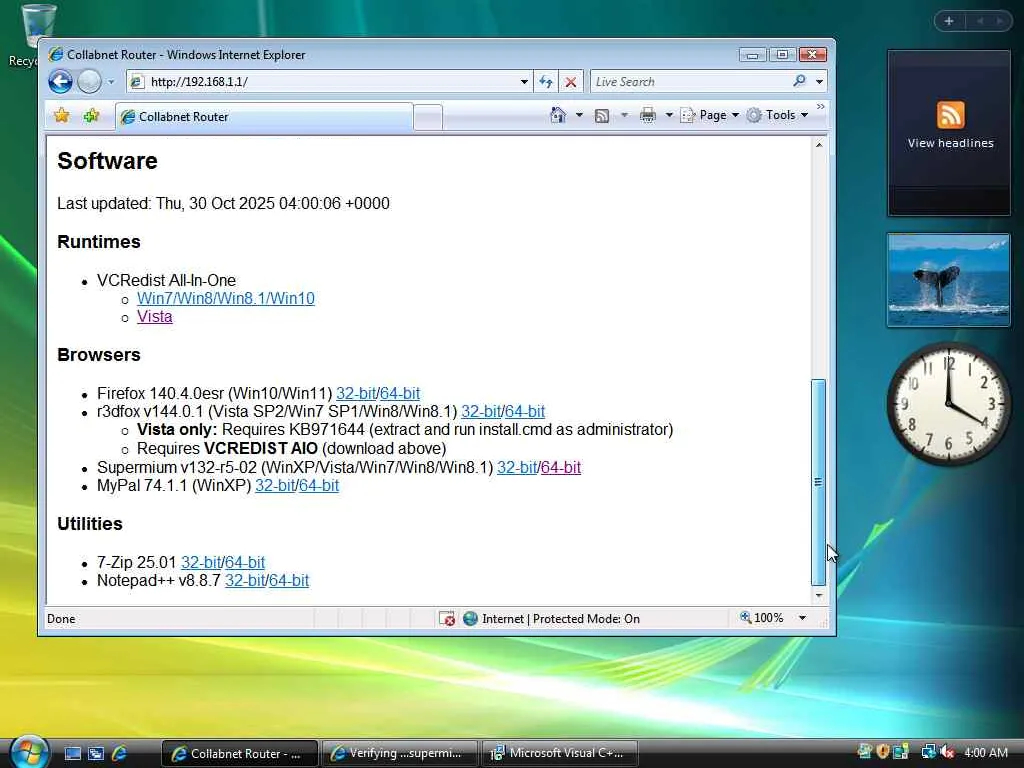This screenshot has height=768, width=1024.
Task: Add a gadget with the sidebar plus button
Action: [949, 21]
